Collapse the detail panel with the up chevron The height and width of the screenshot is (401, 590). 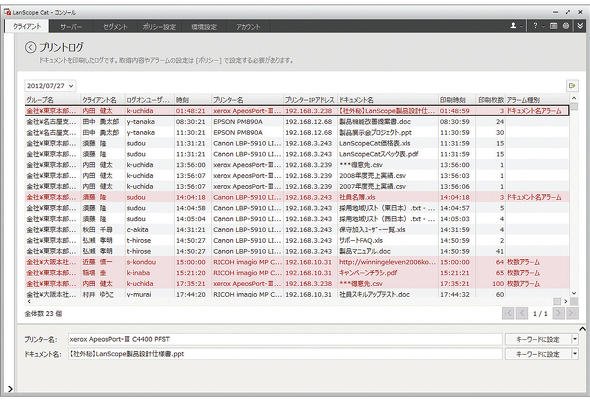pyautogui.click(x=582, y=329)
